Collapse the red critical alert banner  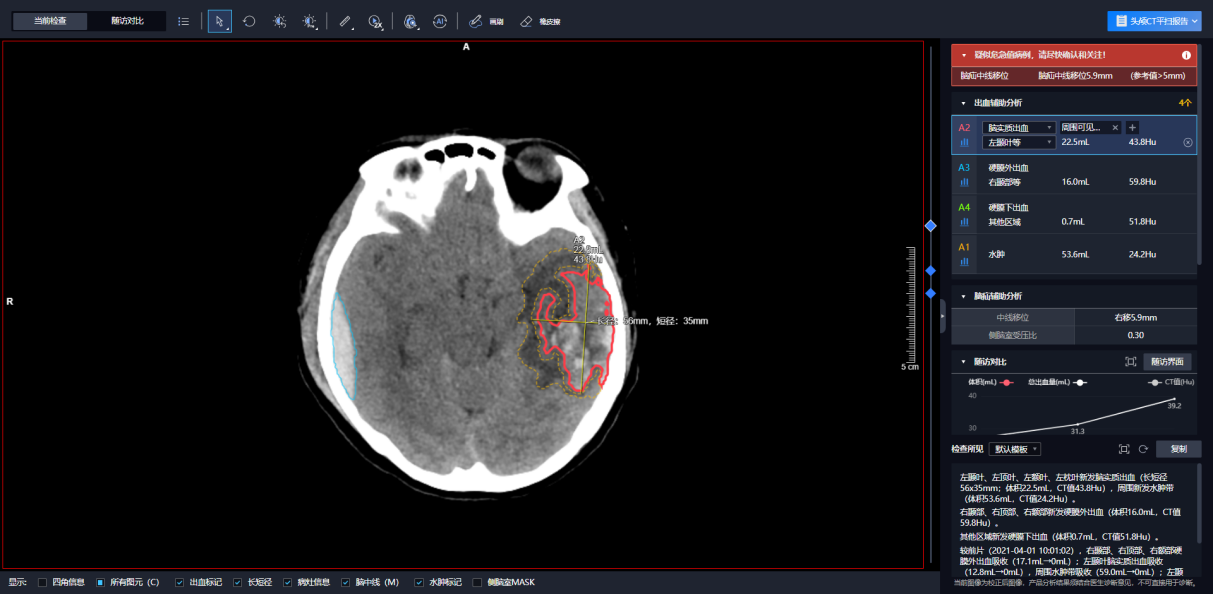964,55
